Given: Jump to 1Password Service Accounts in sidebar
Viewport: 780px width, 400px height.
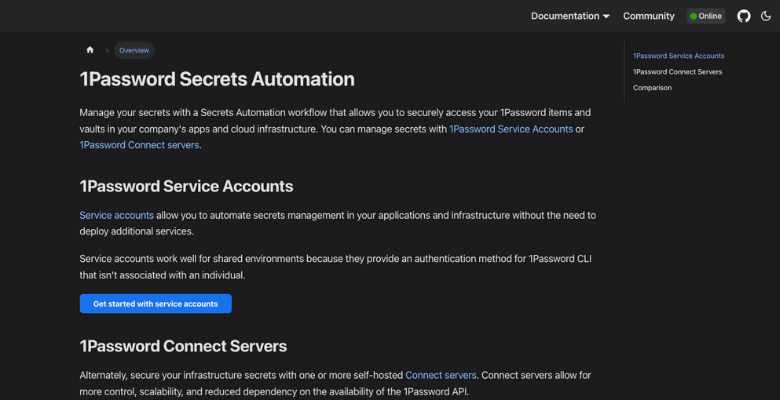Looking at the screenshot, I should click(x=679, y=56).
